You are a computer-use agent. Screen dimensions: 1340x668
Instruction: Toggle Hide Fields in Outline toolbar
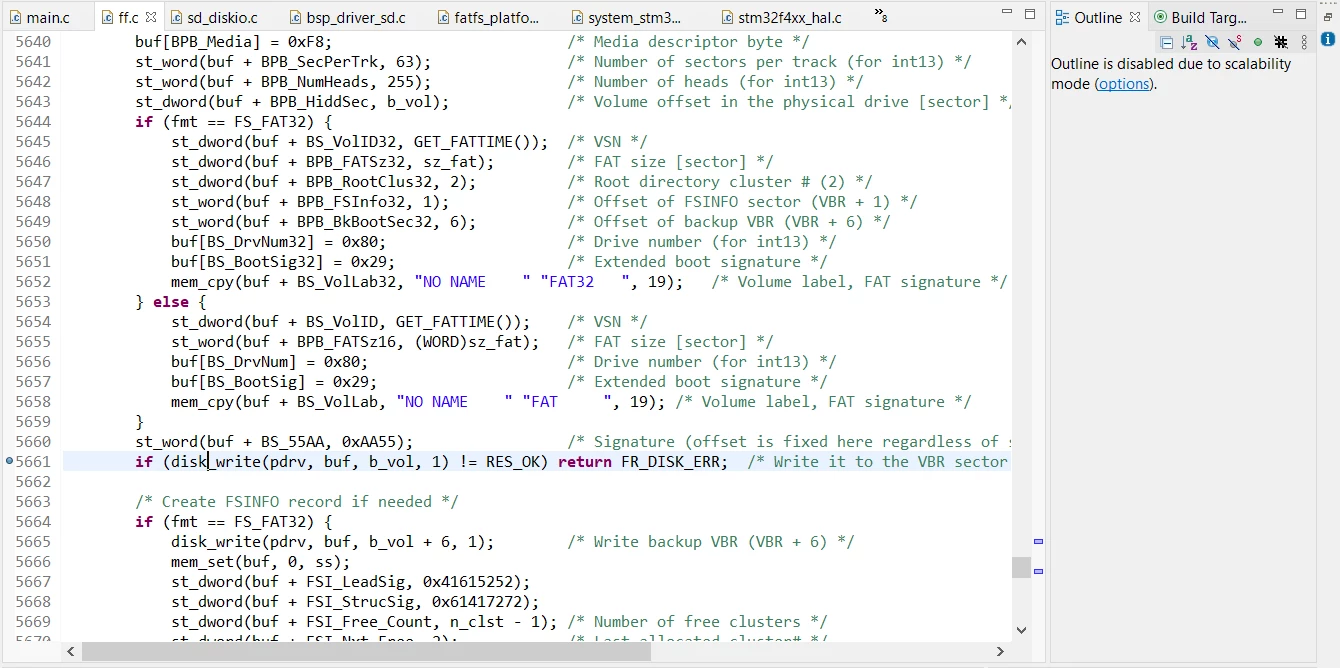1212,42
